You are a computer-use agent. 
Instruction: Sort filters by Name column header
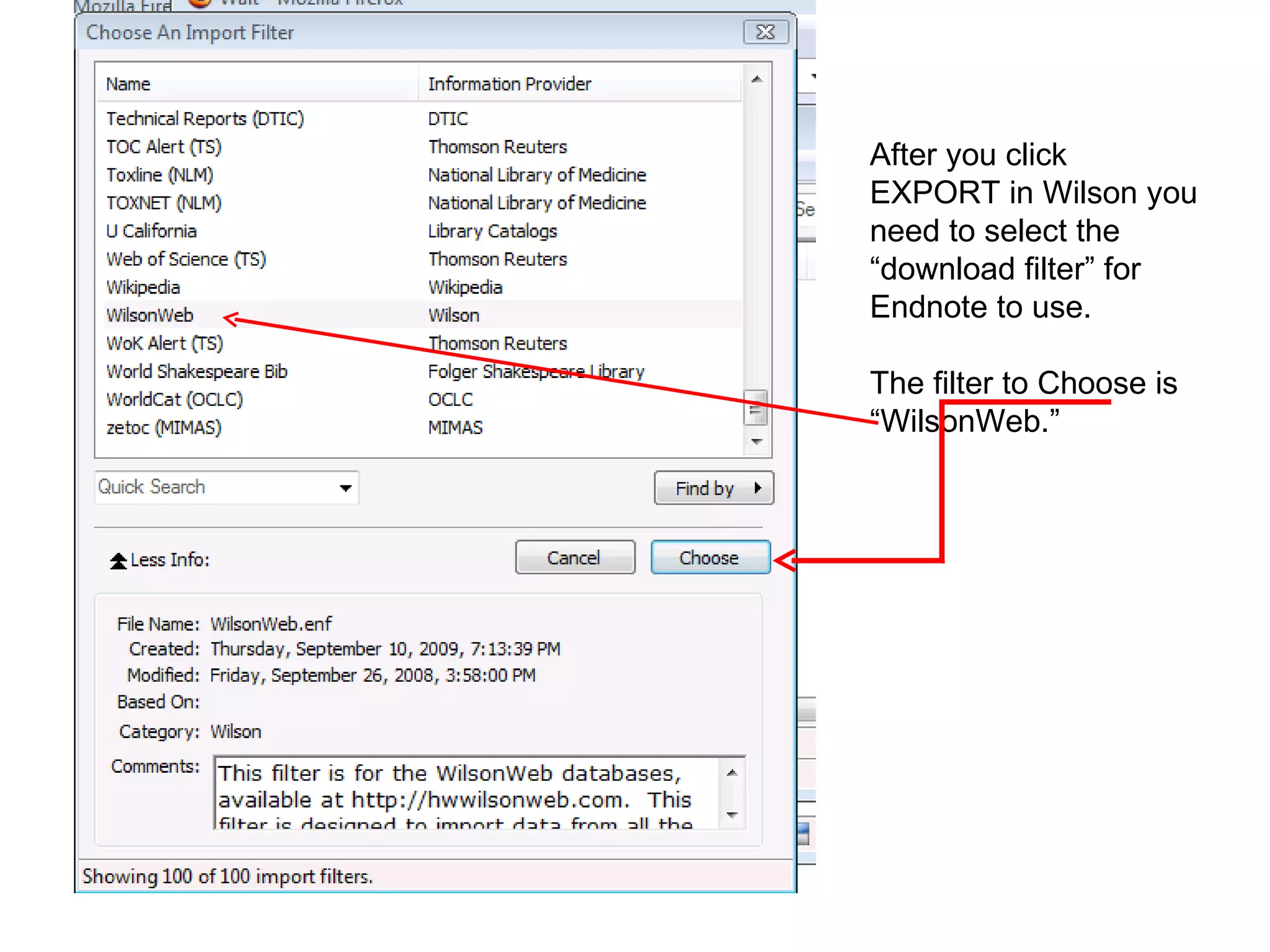[x=257, y=84]
